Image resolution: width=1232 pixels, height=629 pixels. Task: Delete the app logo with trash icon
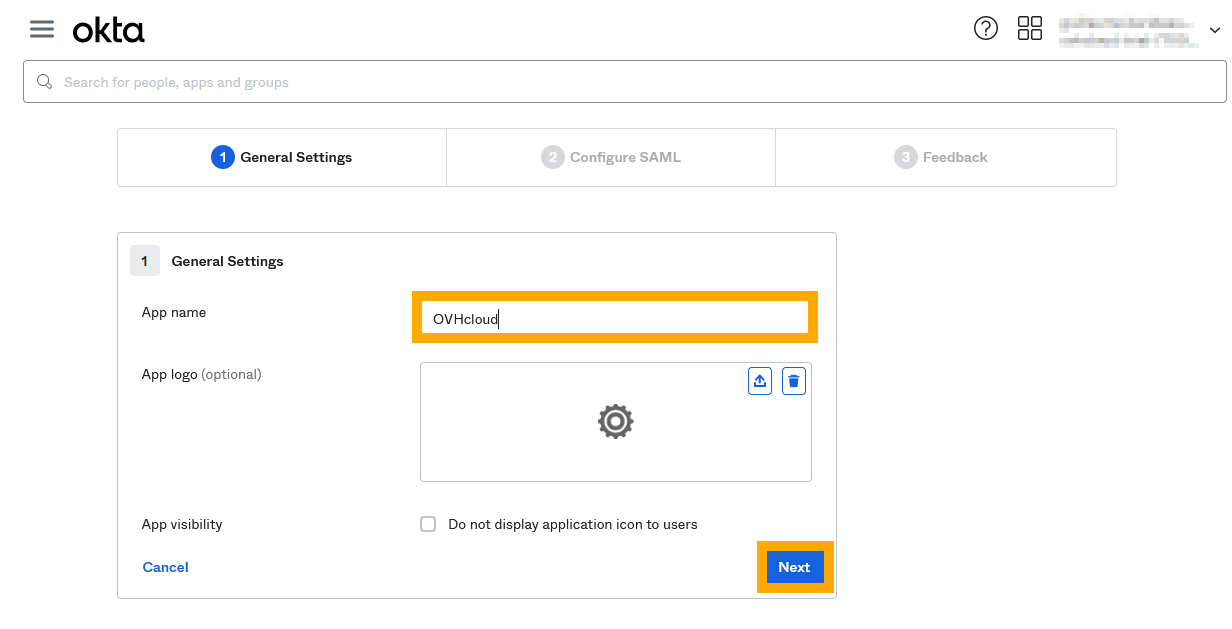pyautogui.click(x=794, y=381)
